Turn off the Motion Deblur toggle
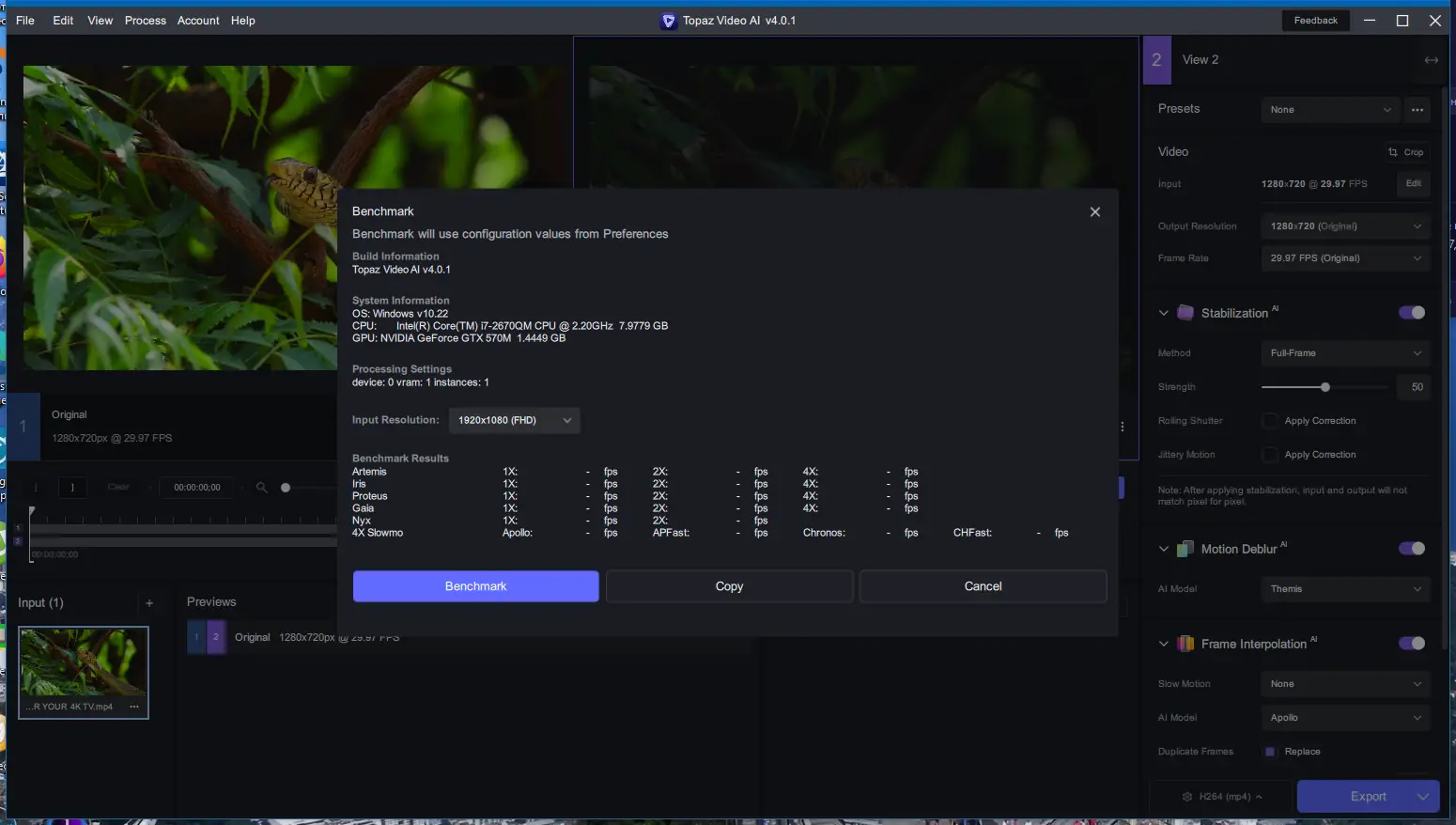The width and height of the screenshot is (1456, 825). 1412,549
